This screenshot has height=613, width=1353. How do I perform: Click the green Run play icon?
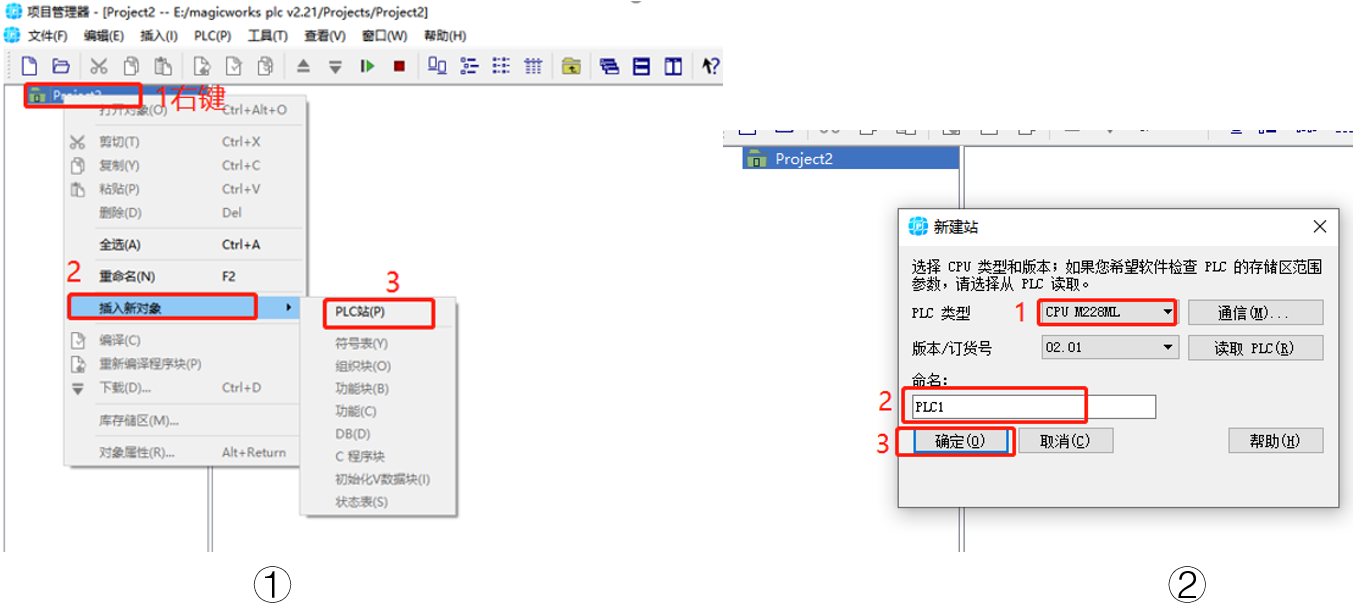click(368, 66)
